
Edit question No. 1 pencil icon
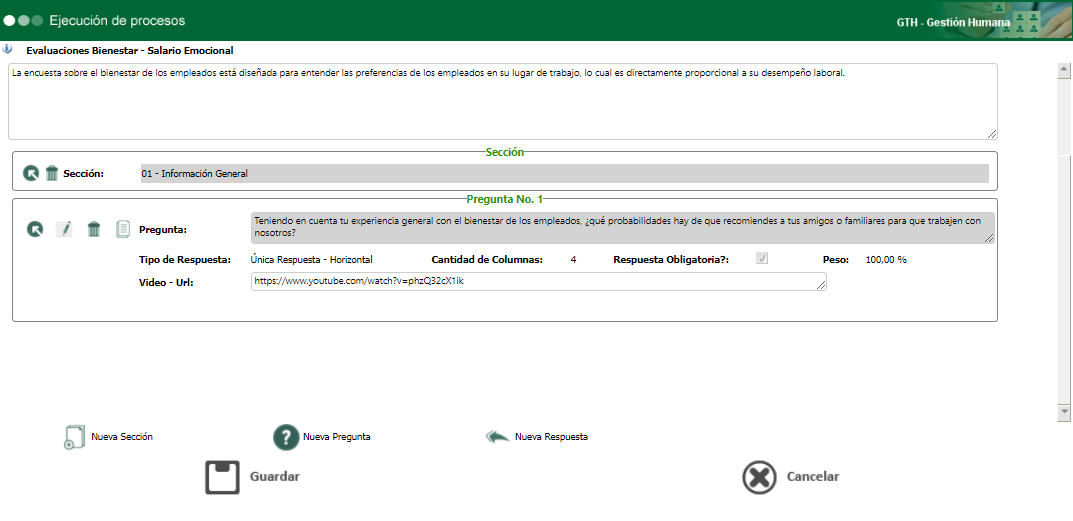[x=64, y=229]
